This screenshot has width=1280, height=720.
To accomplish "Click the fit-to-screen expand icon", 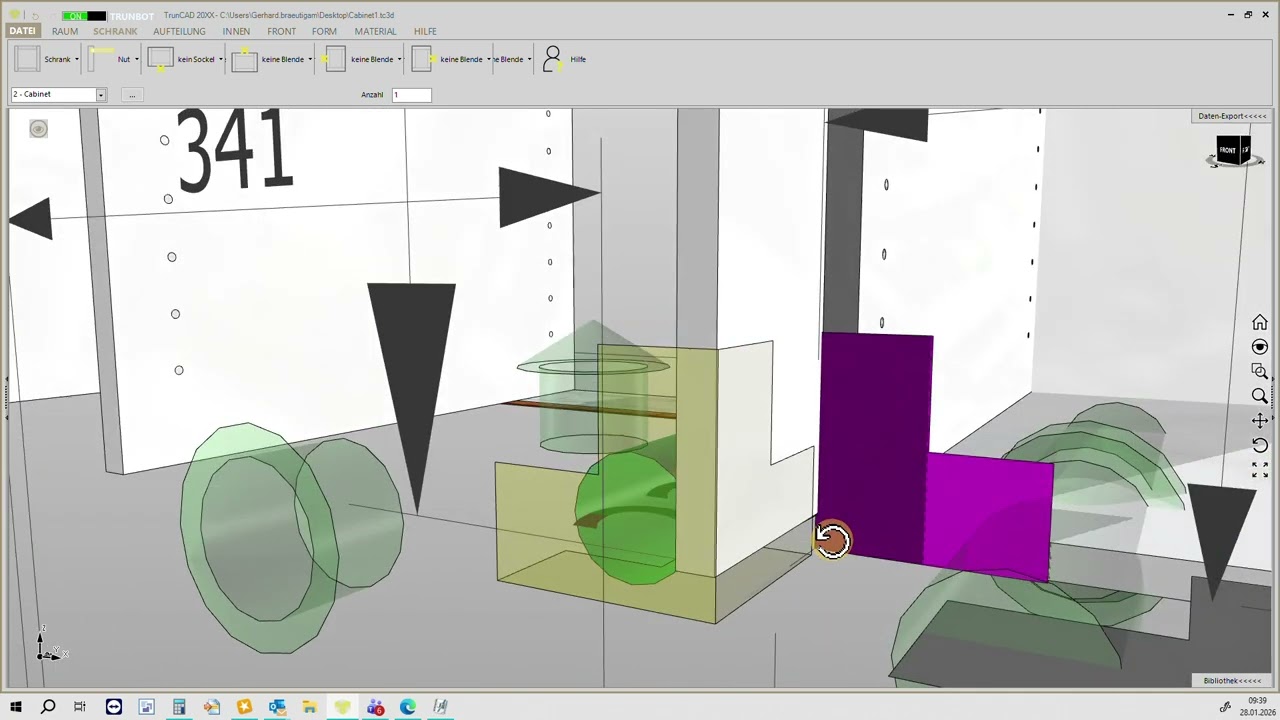I will [1260, 469].
